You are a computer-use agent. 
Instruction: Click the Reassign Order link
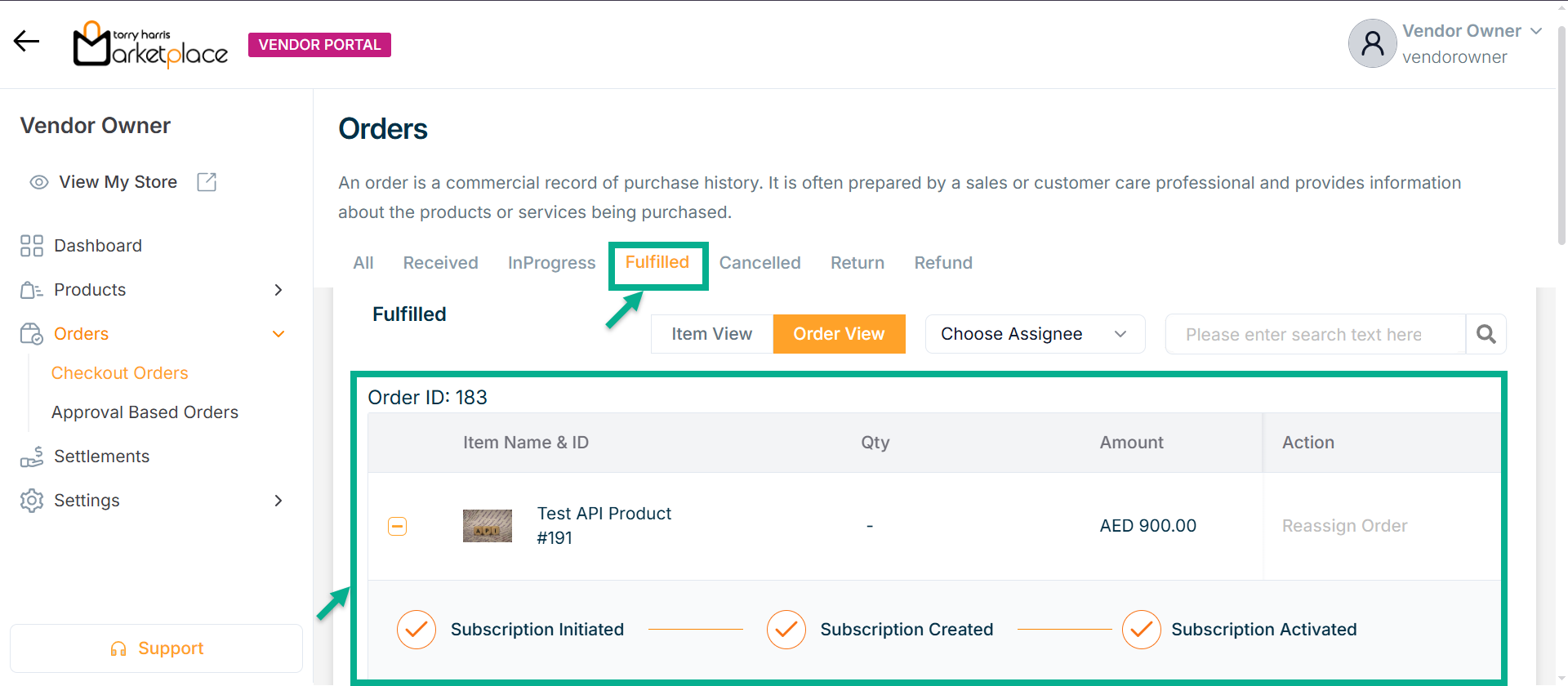[1344, 526]
